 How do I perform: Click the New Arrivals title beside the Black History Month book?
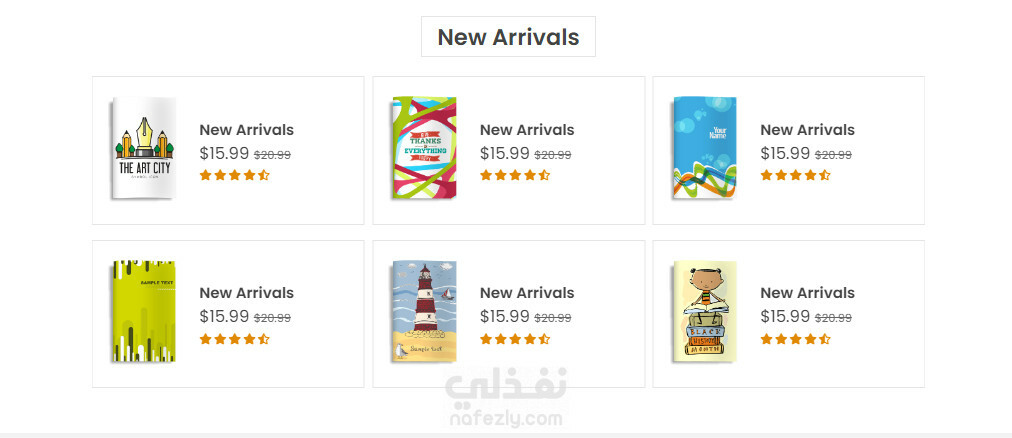coord(807,293)
